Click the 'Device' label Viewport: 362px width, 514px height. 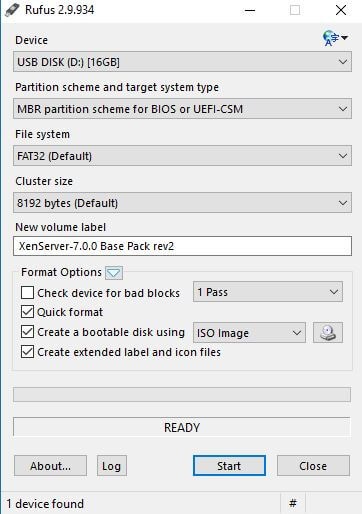(x=32, y=40)
